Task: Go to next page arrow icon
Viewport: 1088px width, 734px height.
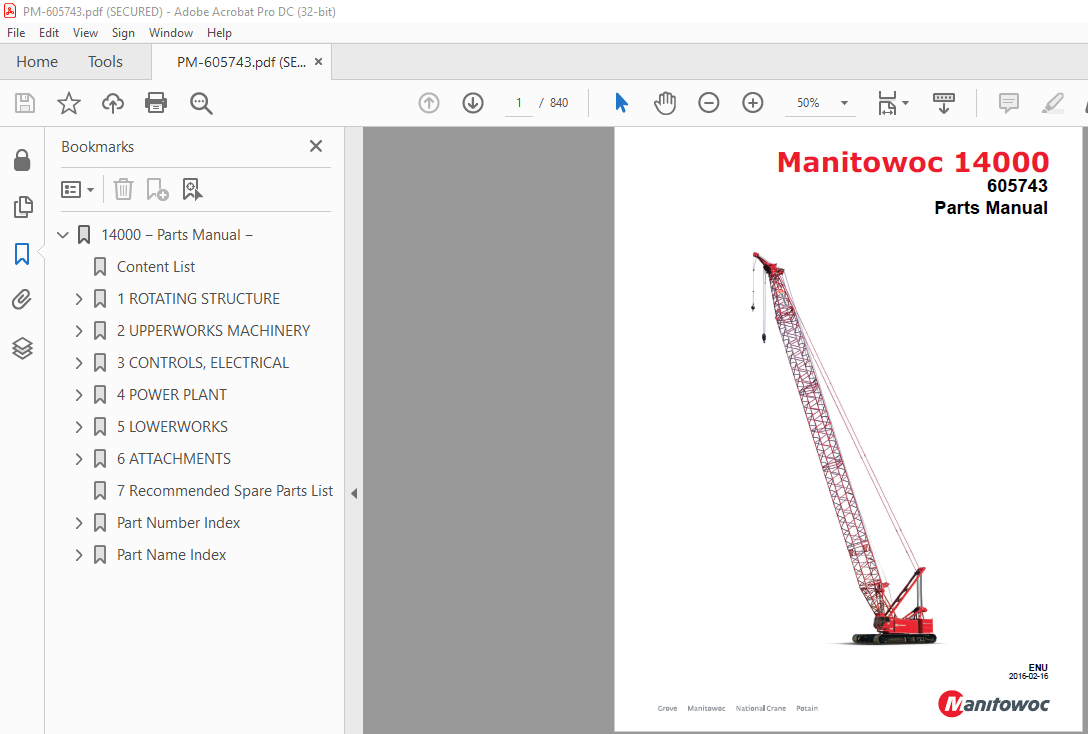Action: point(473,103)
